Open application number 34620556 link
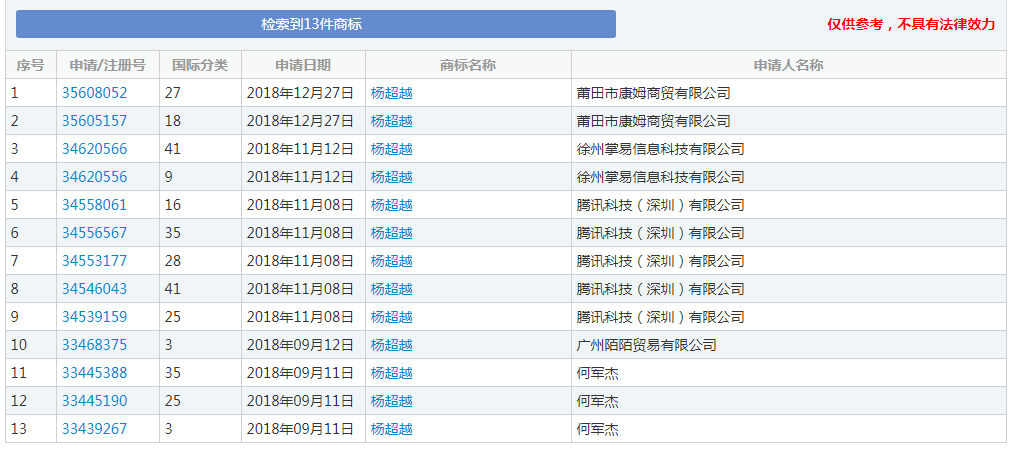Screen dimensions: 1012x450 tap(95, 177)
